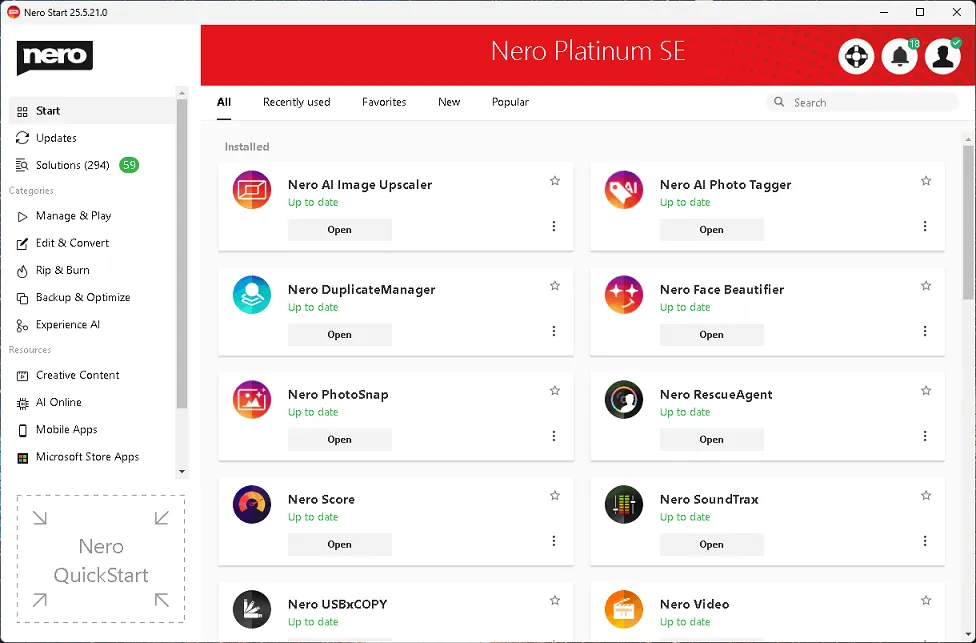Viewport: 976px width, 643px height.
Task: Open Nero DuplicateManager with Open button
Action: [339, 335]
